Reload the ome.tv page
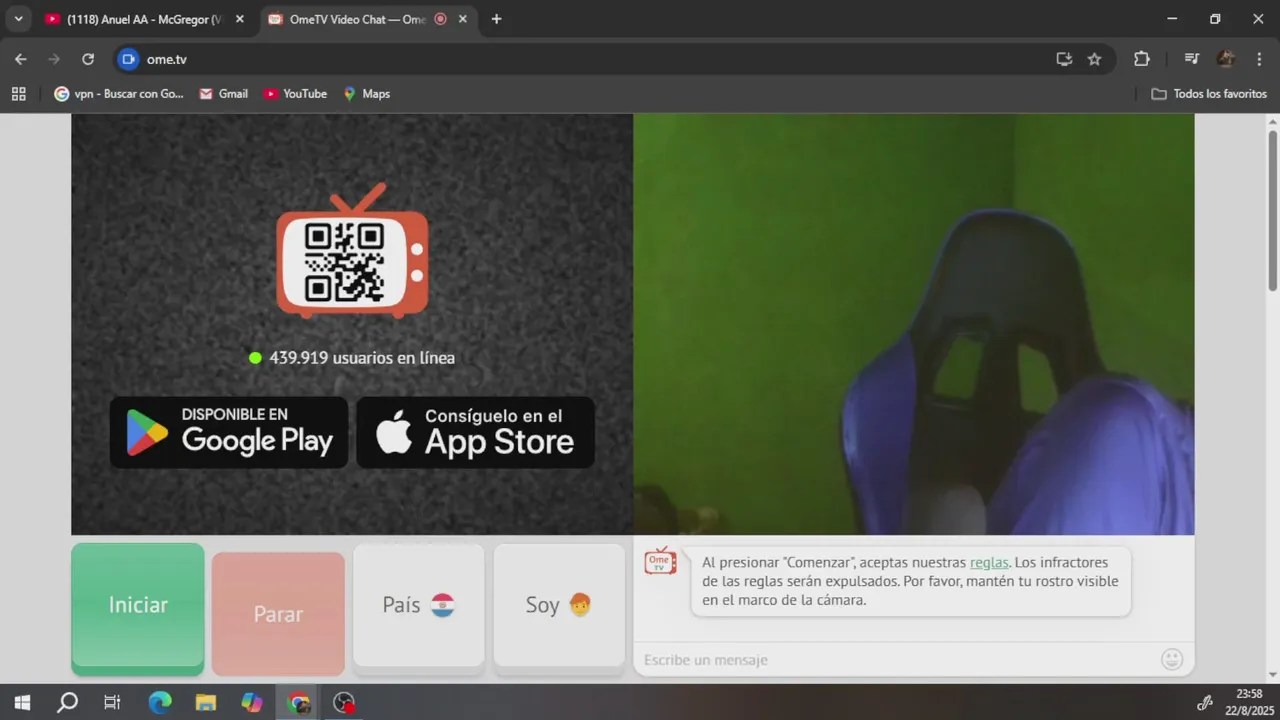This screenshot has height=720, width=1280. coord(88,59)
